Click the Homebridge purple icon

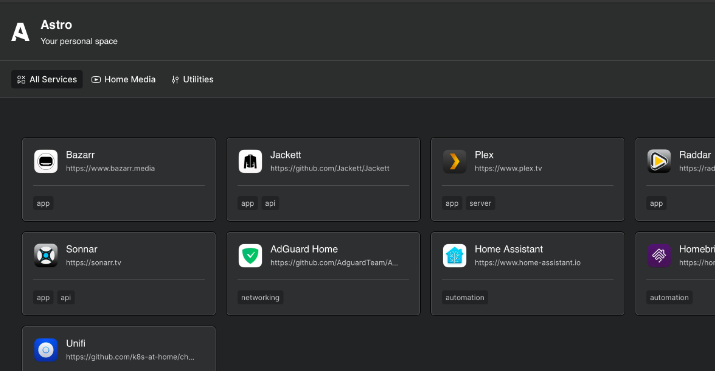point(659,255)
